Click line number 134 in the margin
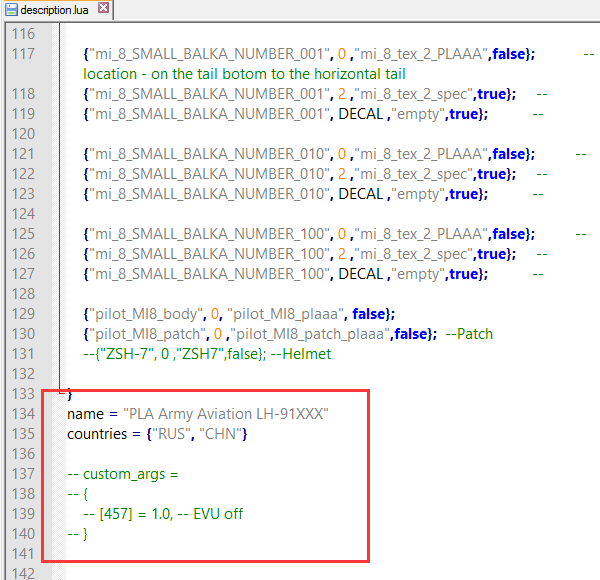600x580 pixels. [23, 414]
